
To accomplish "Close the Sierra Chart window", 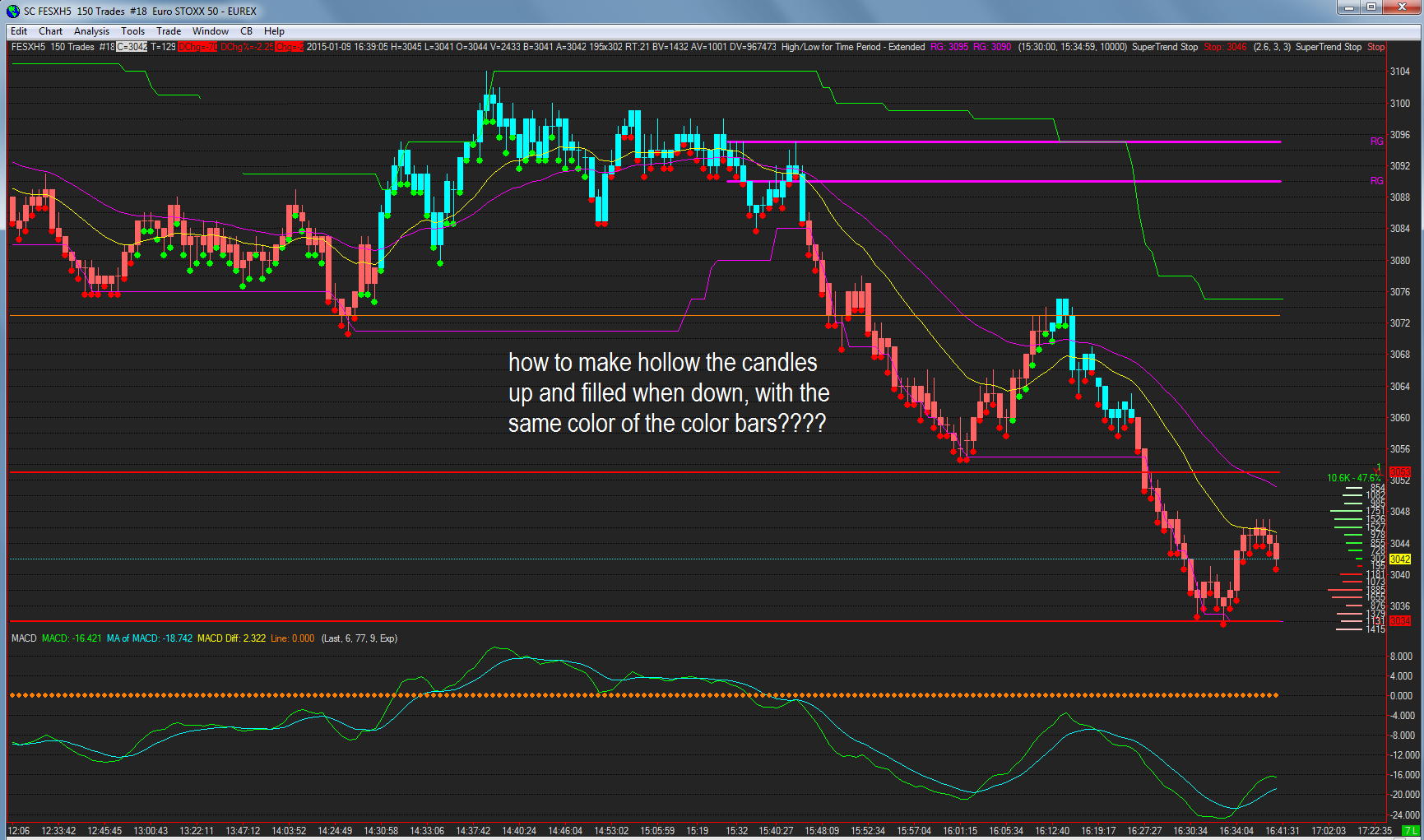I will [x=1402, y=7].
